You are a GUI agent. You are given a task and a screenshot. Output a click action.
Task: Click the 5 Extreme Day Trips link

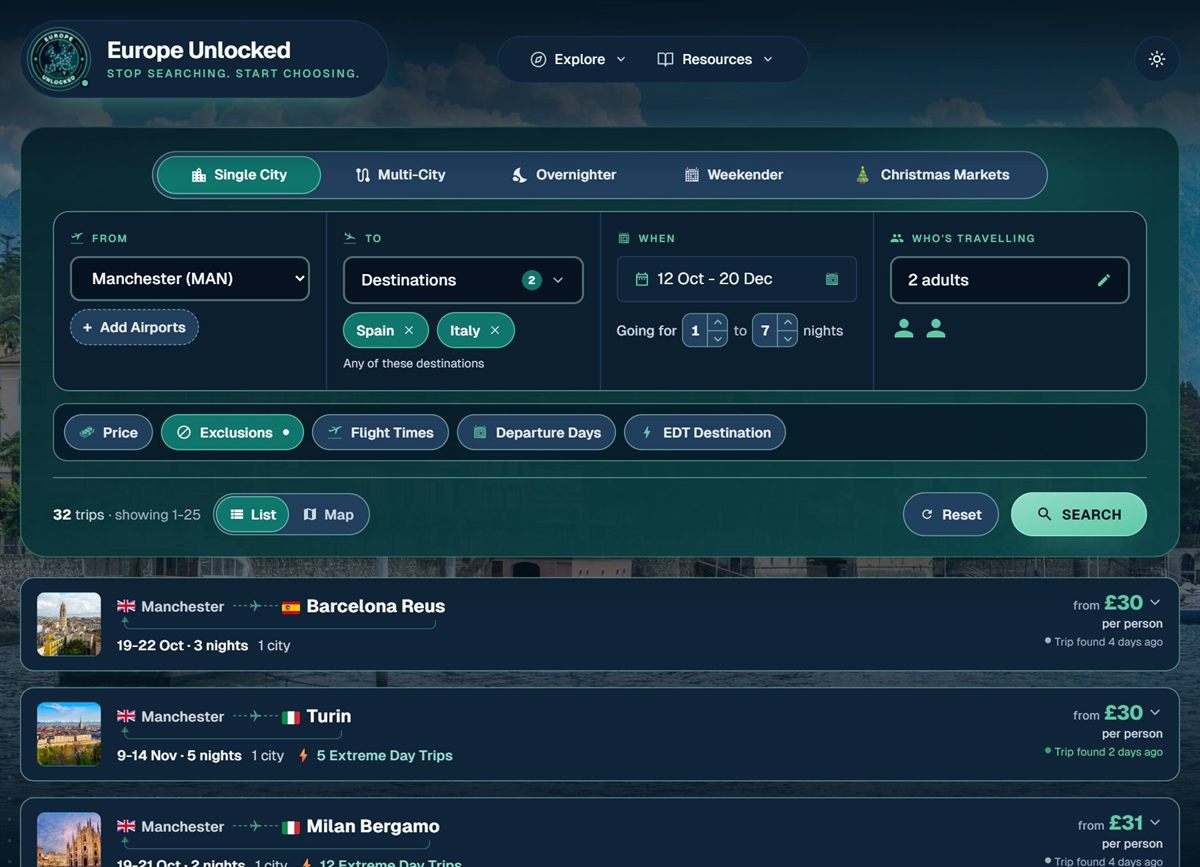384,756
